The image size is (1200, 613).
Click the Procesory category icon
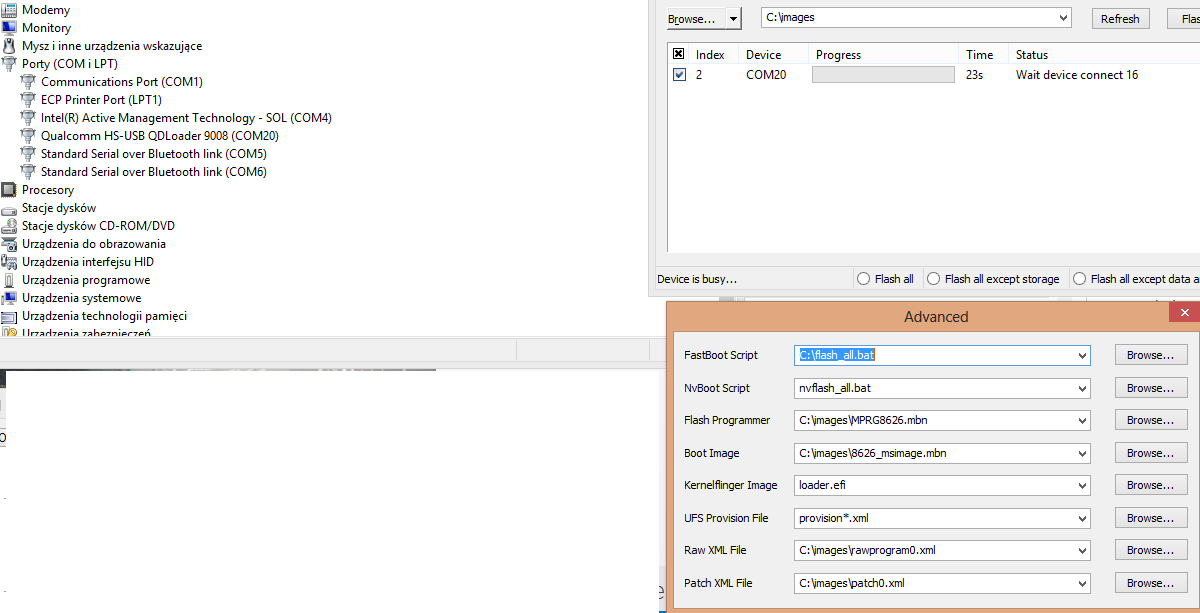pos(9,190)
